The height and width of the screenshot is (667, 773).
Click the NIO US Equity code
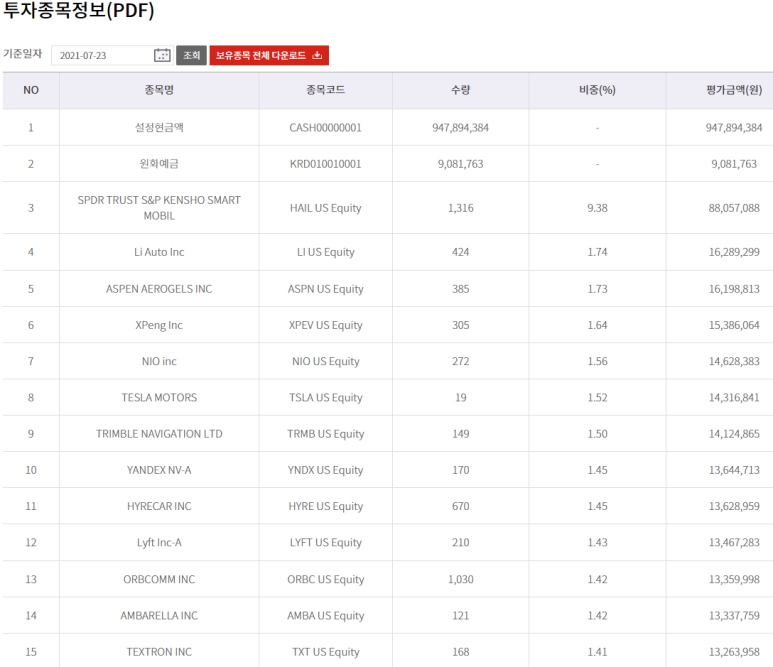pyautogui.click(x=325, y=361)
